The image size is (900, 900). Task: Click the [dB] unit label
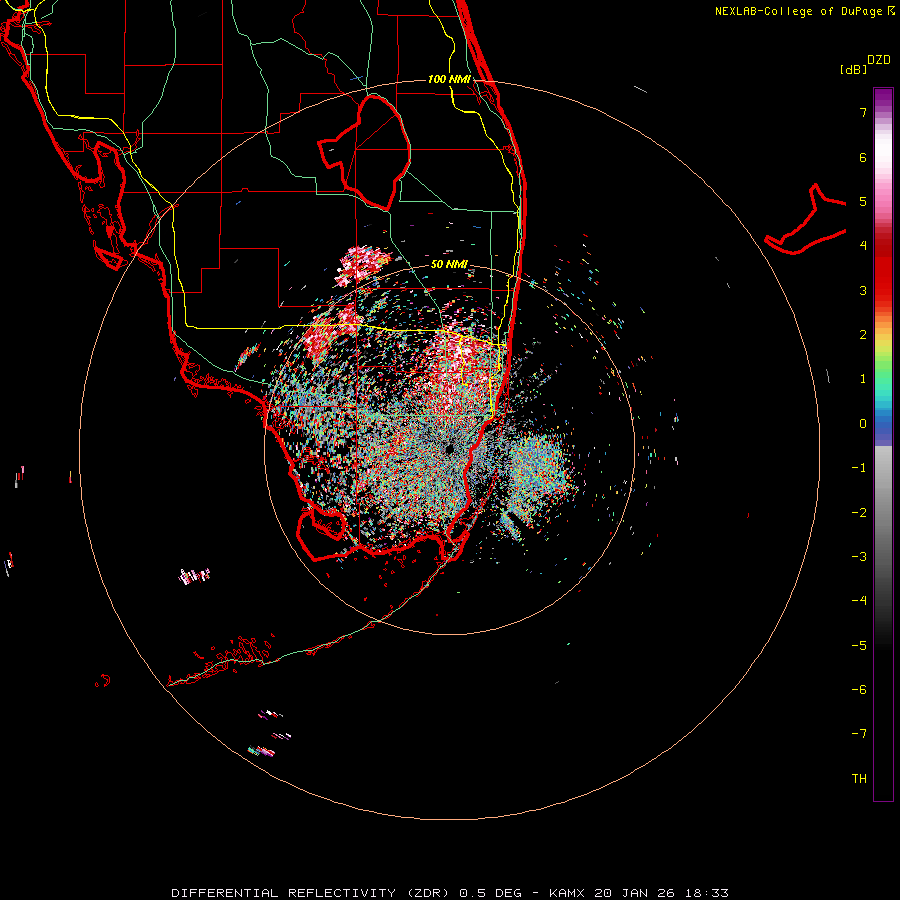point(853,69)
